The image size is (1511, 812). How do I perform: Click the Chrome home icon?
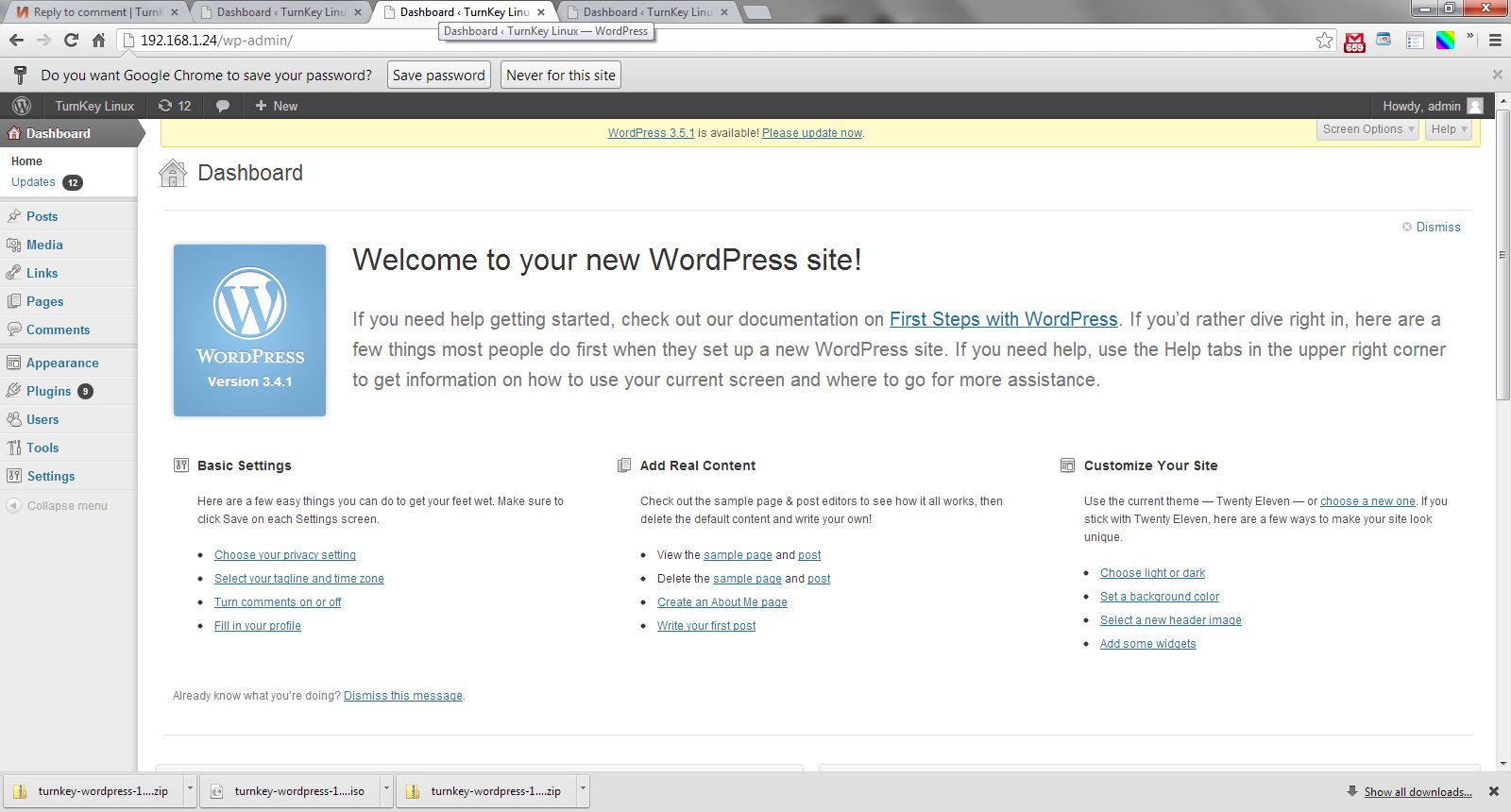98,41
